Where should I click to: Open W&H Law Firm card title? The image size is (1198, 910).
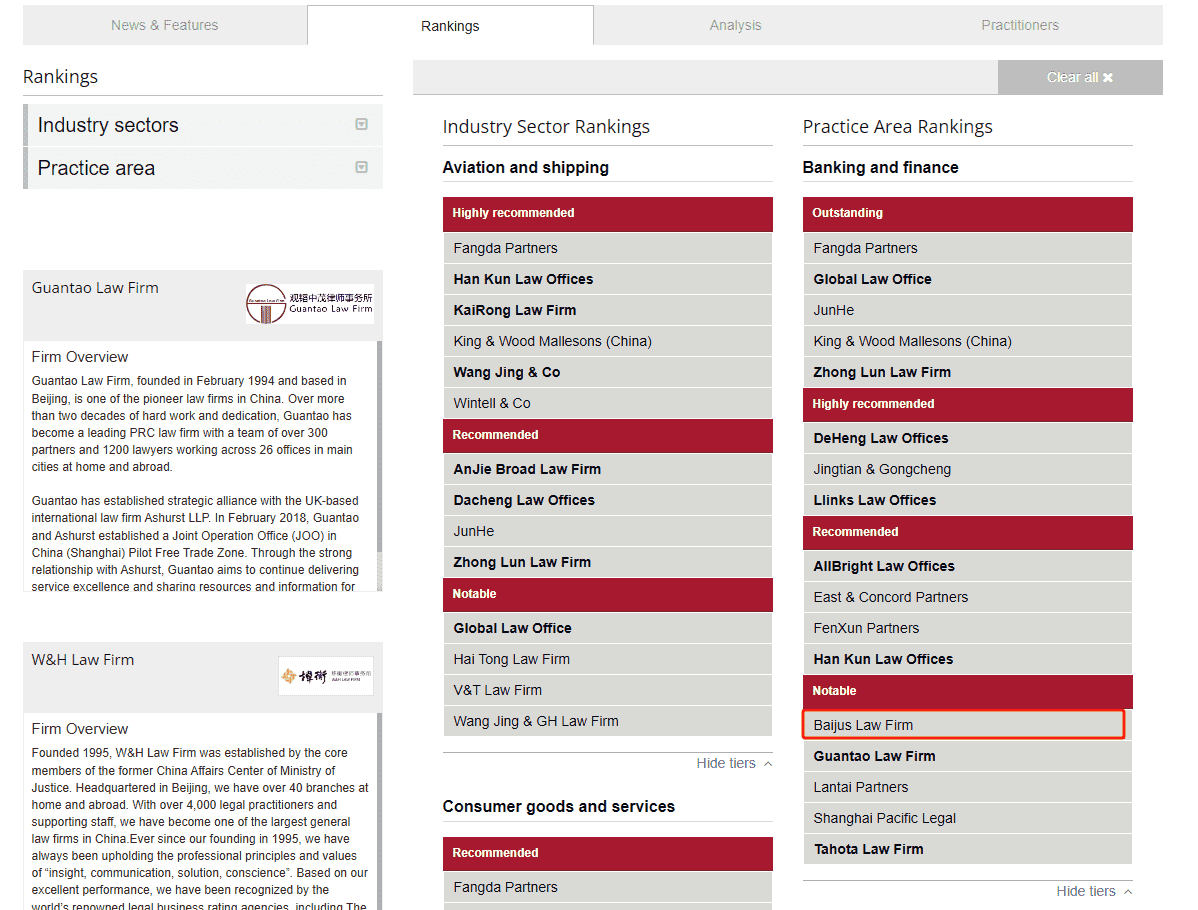[x=83, y=660]
